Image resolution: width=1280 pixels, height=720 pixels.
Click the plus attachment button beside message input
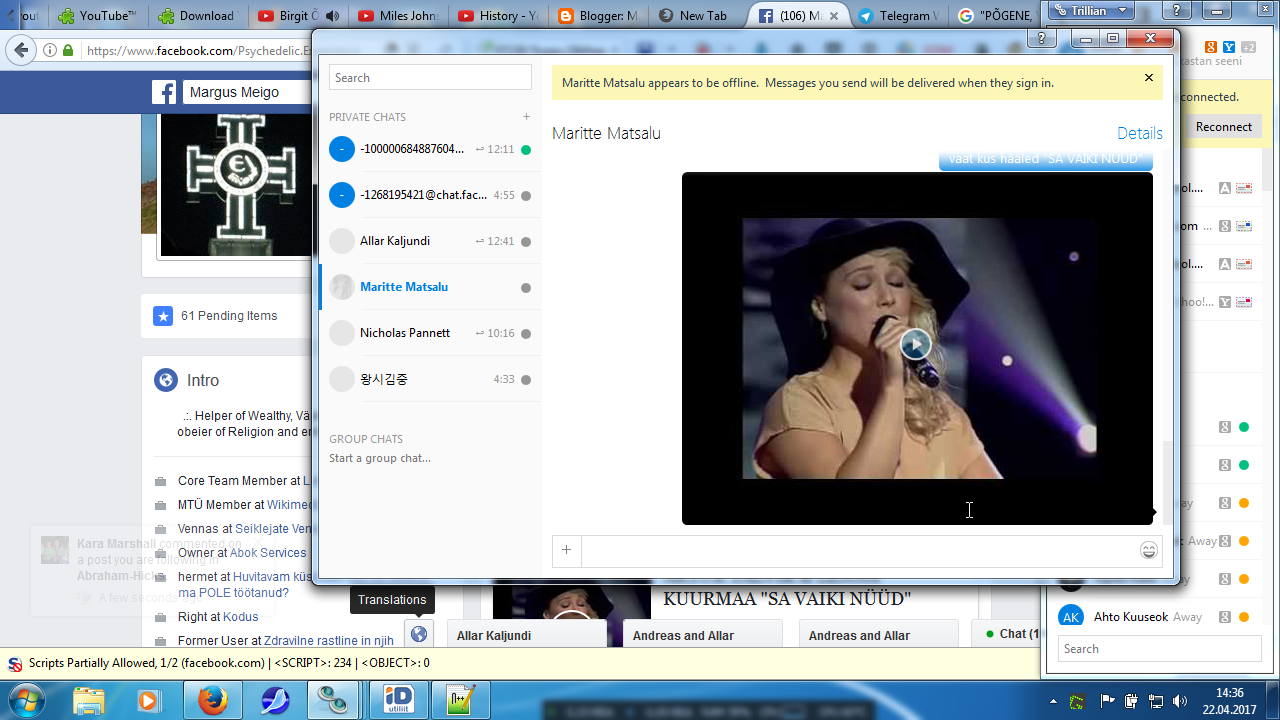(566, 550)
